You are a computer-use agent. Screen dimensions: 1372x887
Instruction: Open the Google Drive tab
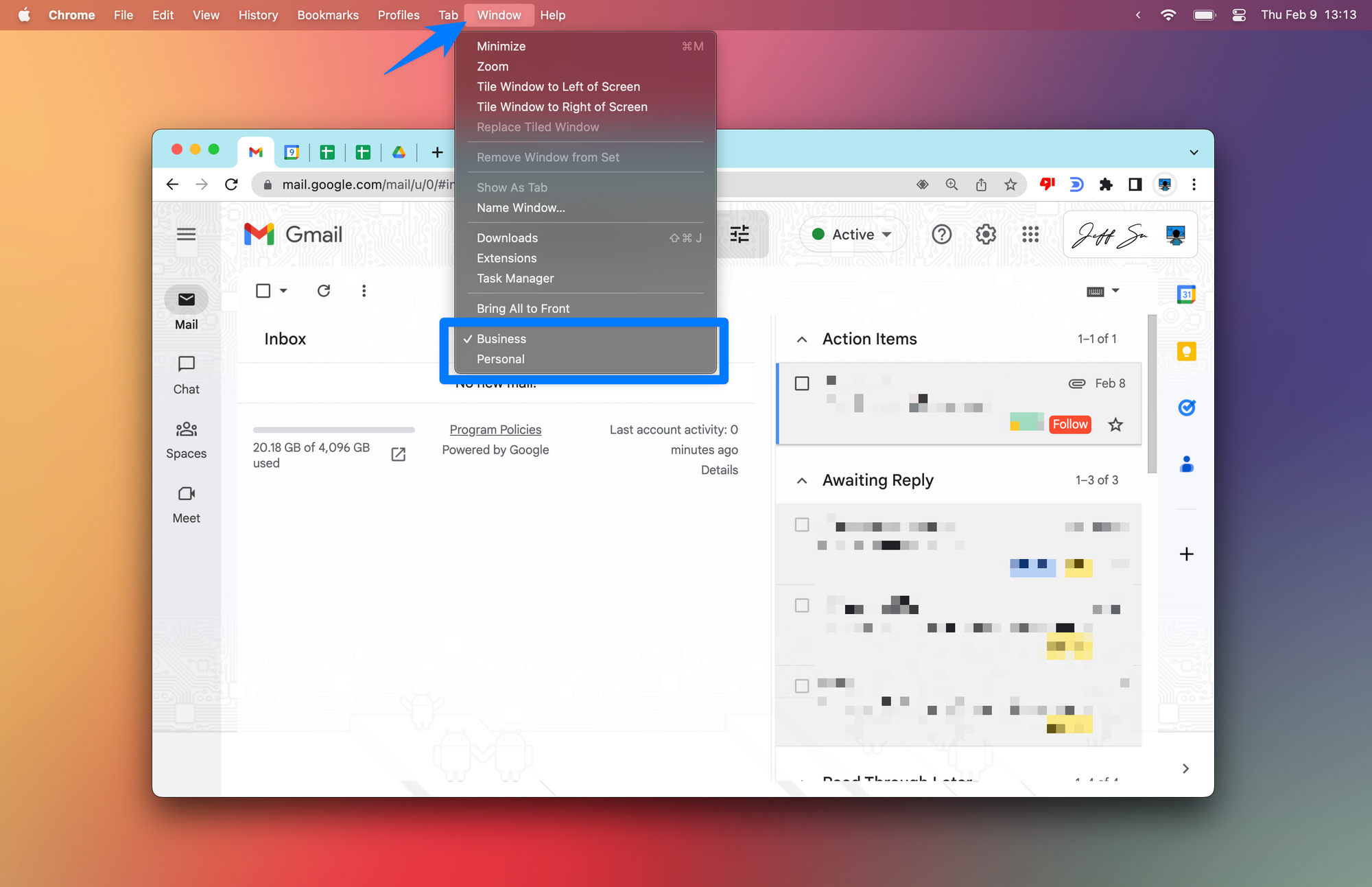(399, 152)
